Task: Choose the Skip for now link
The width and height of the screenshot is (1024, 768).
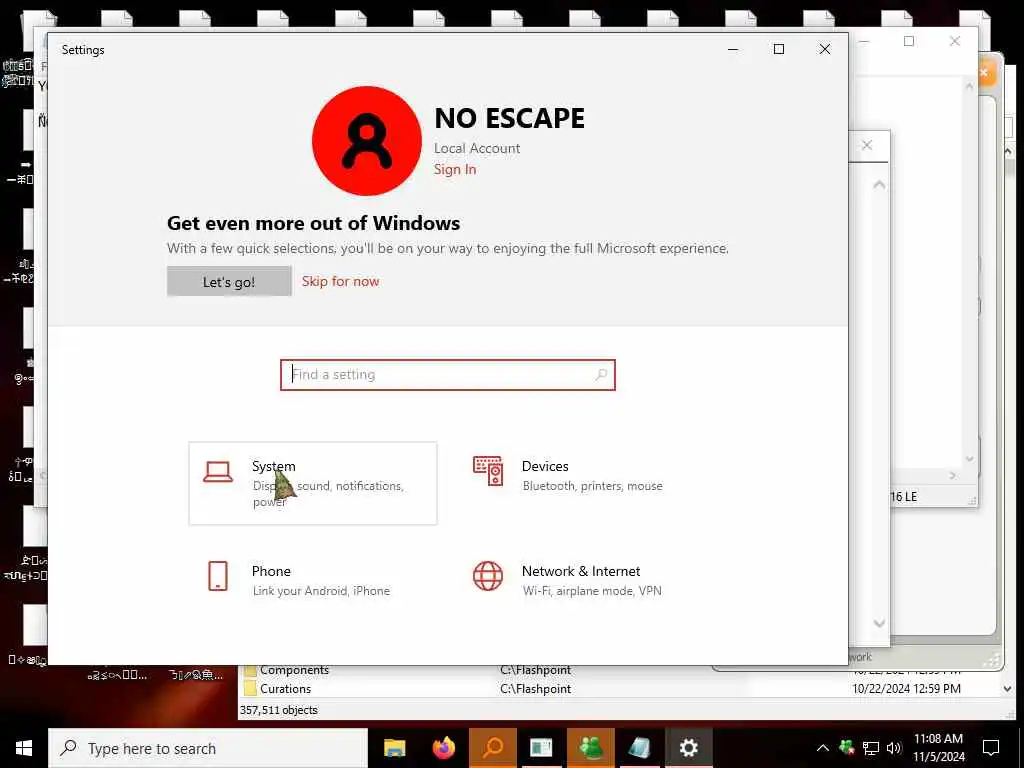Action: click(340, 281)
